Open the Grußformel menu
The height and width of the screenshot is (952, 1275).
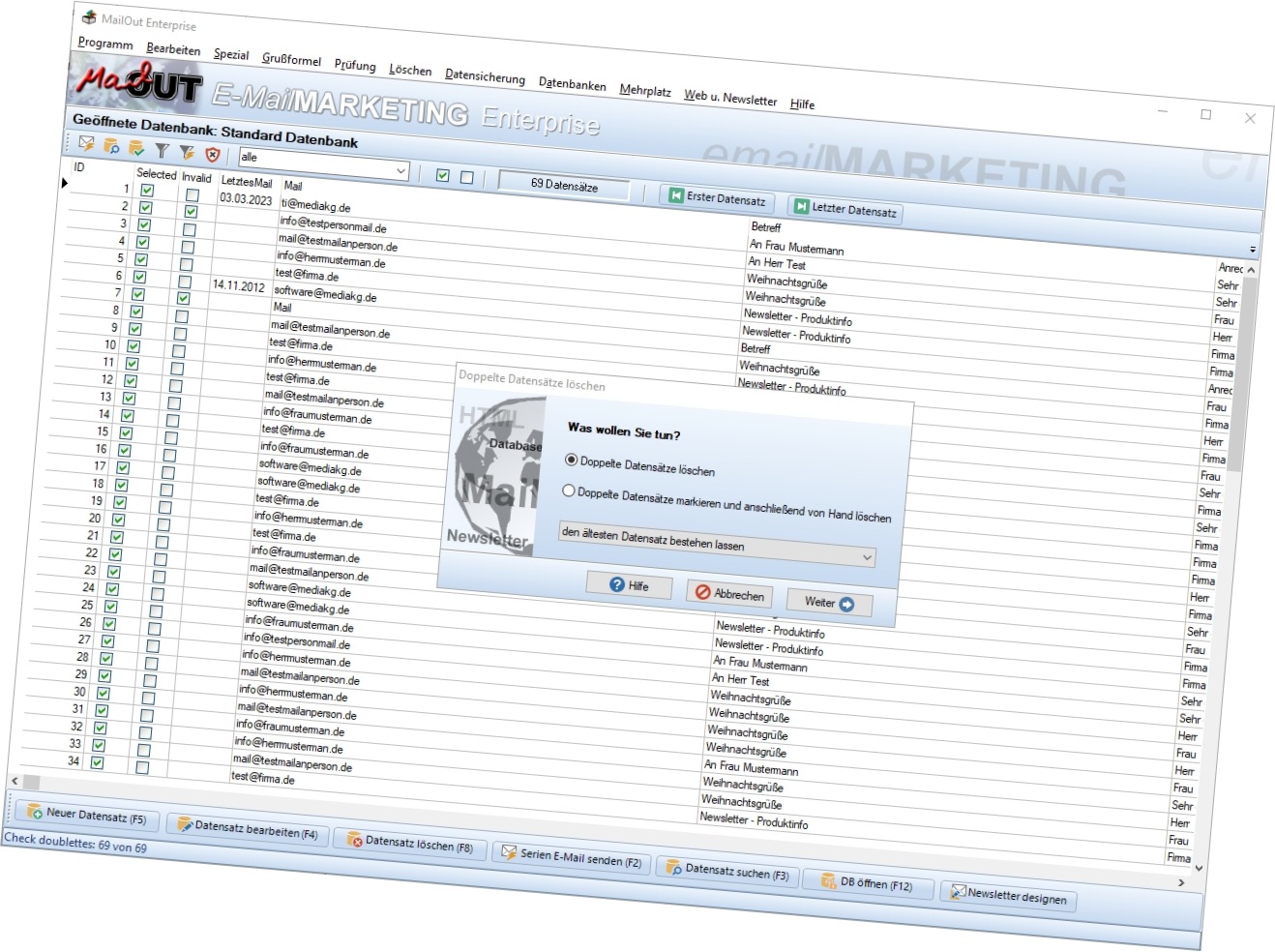[x=291, y=59]
